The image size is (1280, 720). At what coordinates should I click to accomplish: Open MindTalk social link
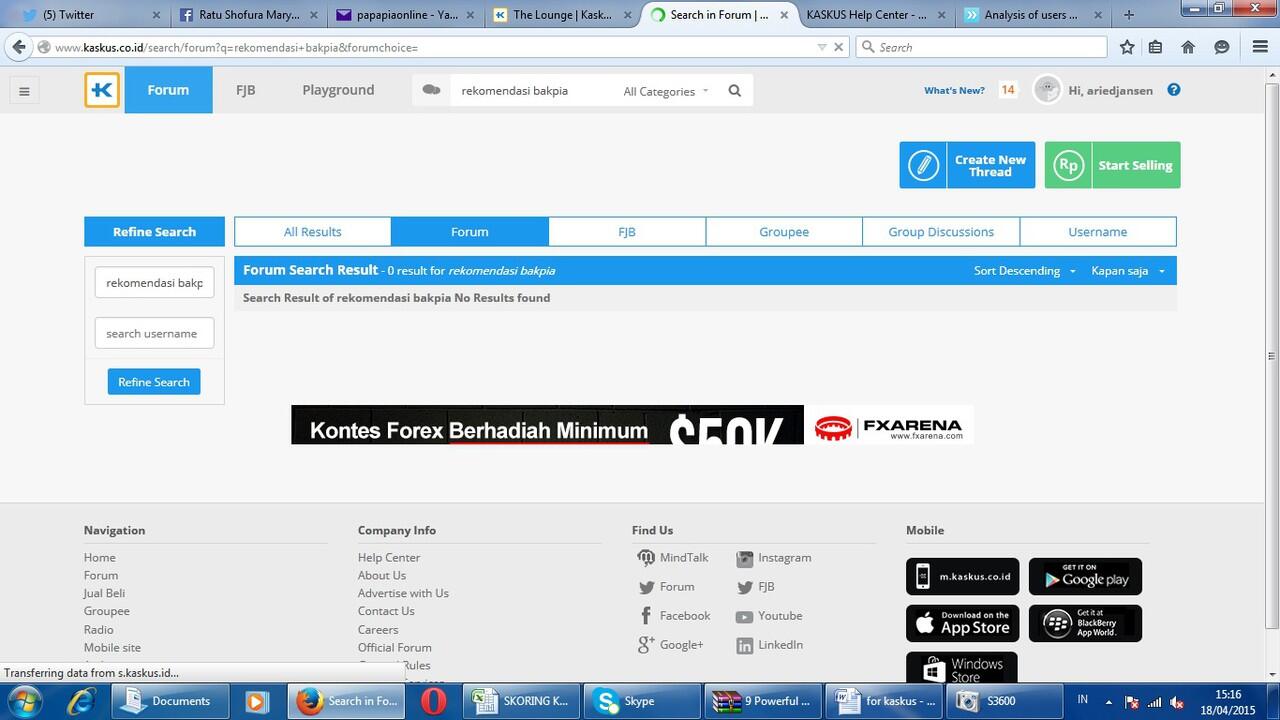(x=672, y=558)
